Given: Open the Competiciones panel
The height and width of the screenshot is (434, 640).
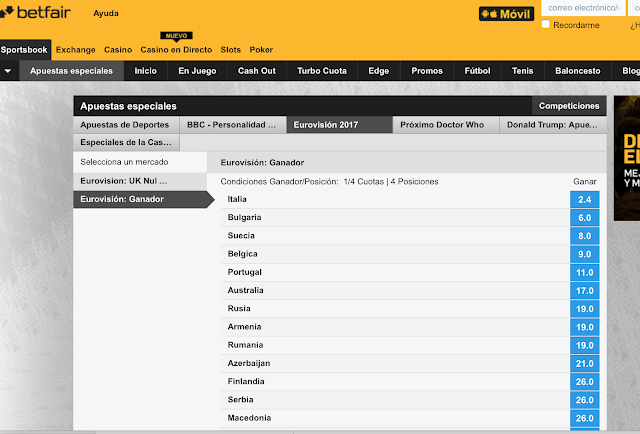Looking at the screenshot, I should (x=568, y=105).
